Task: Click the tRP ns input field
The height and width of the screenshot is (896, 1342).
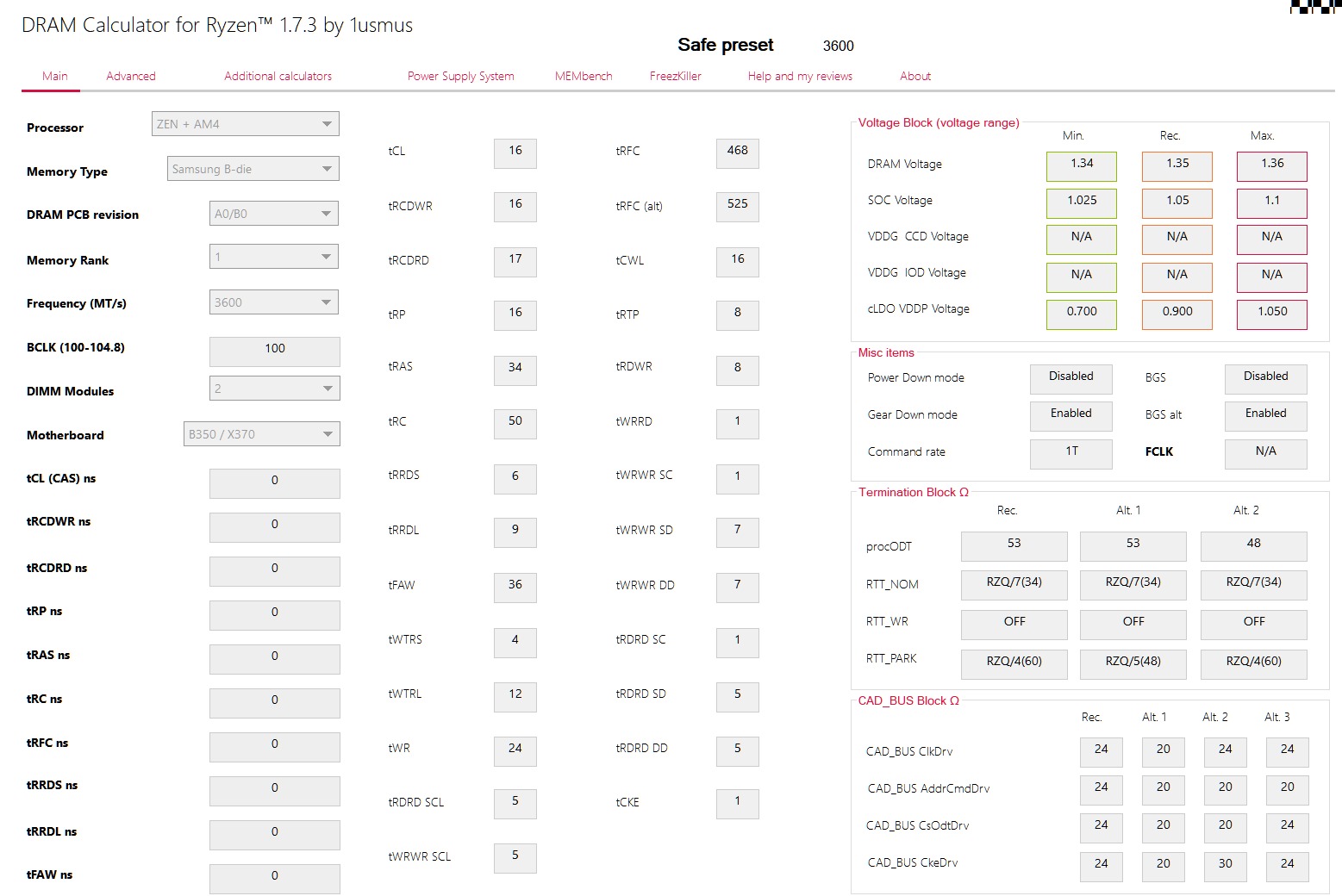Action: pos(275,615)
